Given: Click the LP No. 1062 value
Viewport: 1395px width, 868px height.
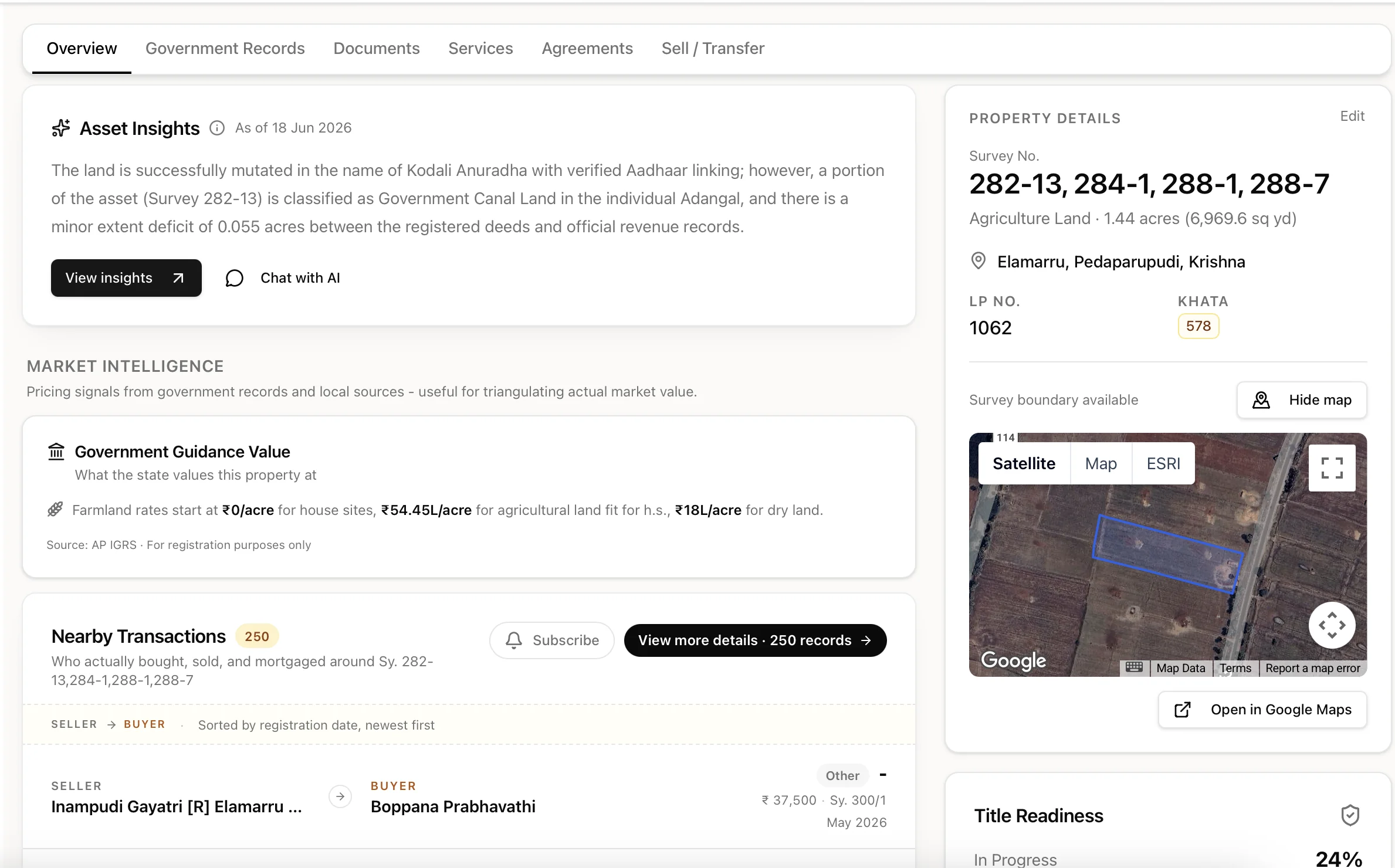Looking at the screenshot, I should point(991,328).
